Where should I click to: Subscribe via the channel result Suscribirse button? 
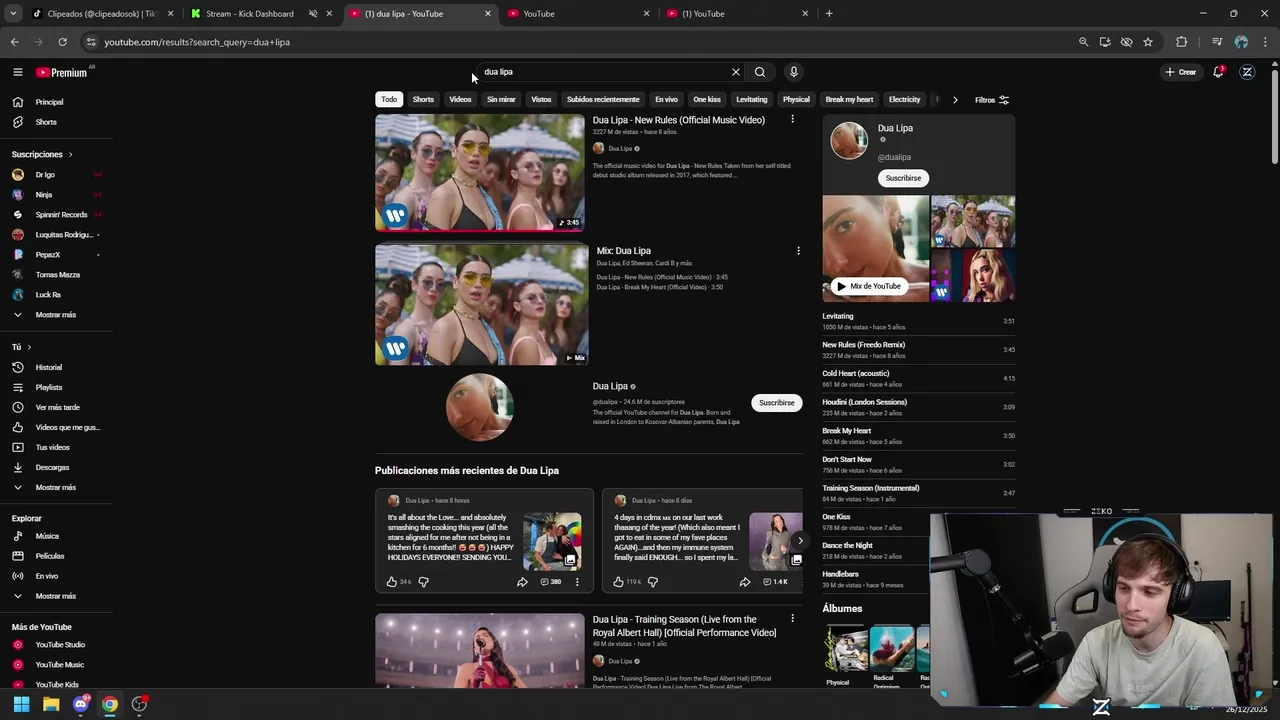tap(776, 403)
